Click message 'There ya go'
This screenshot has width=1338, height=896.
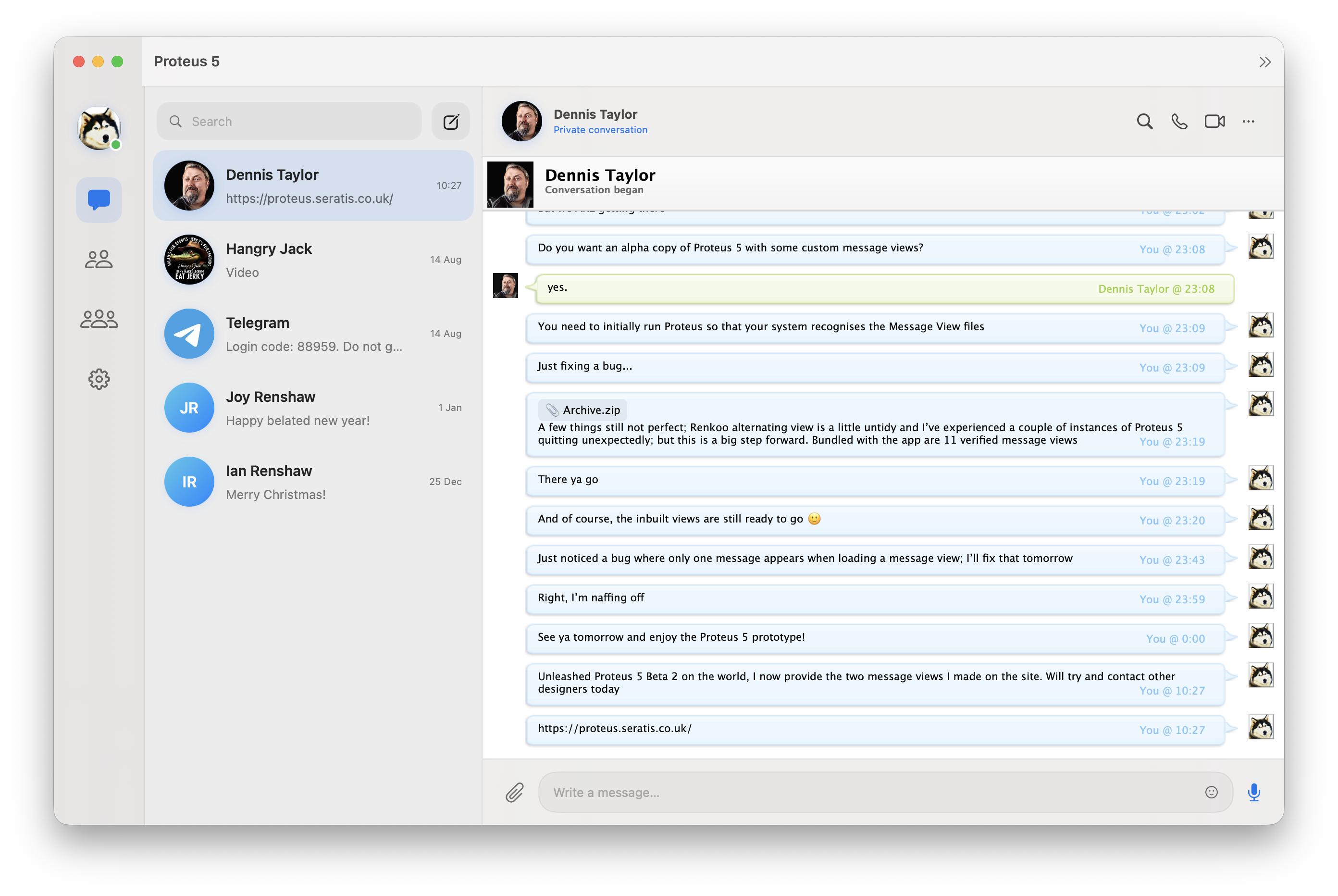point(875,481)
